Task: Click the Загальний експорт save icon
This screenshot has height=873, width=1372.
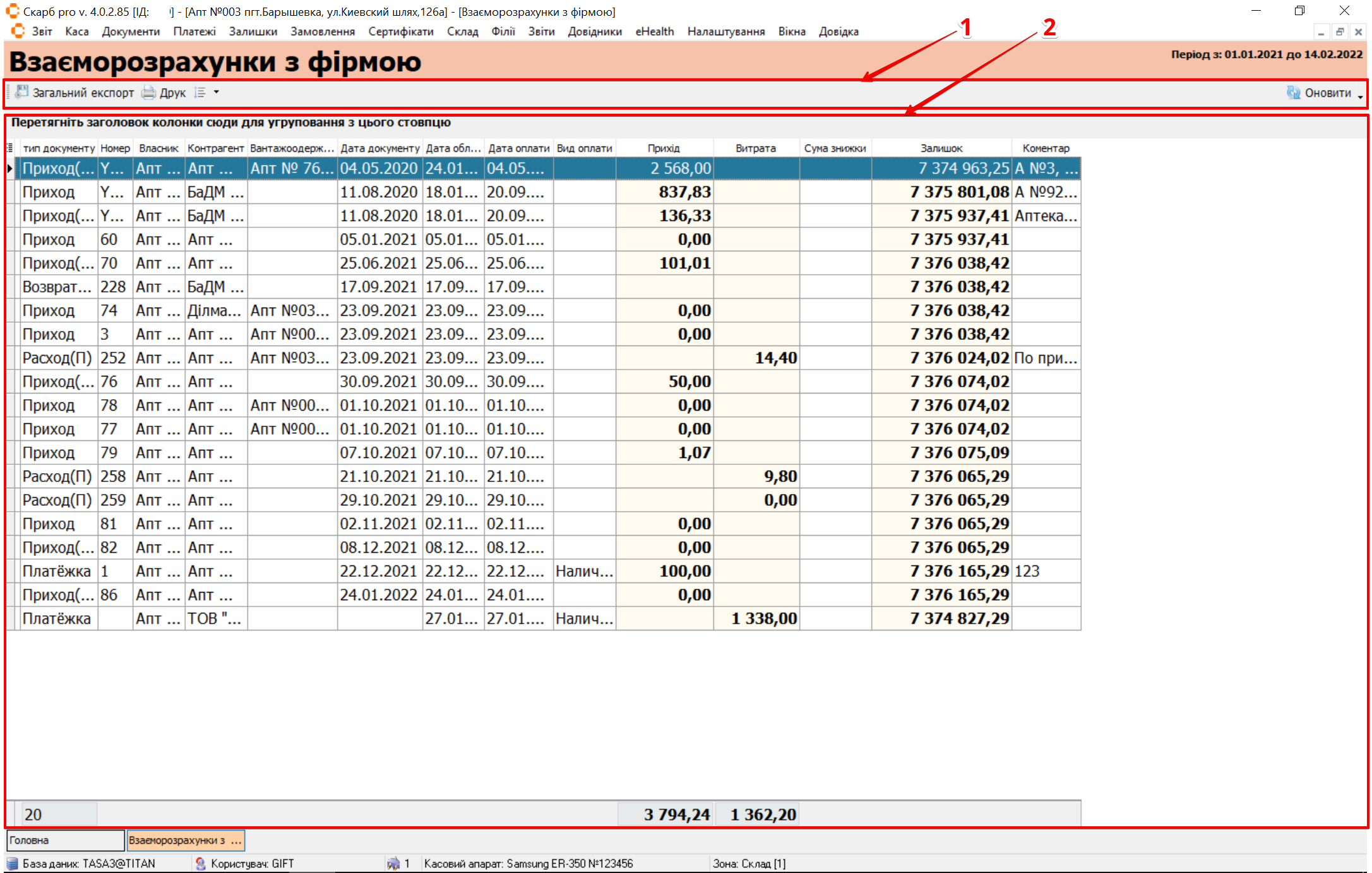Action: [21, 92]
